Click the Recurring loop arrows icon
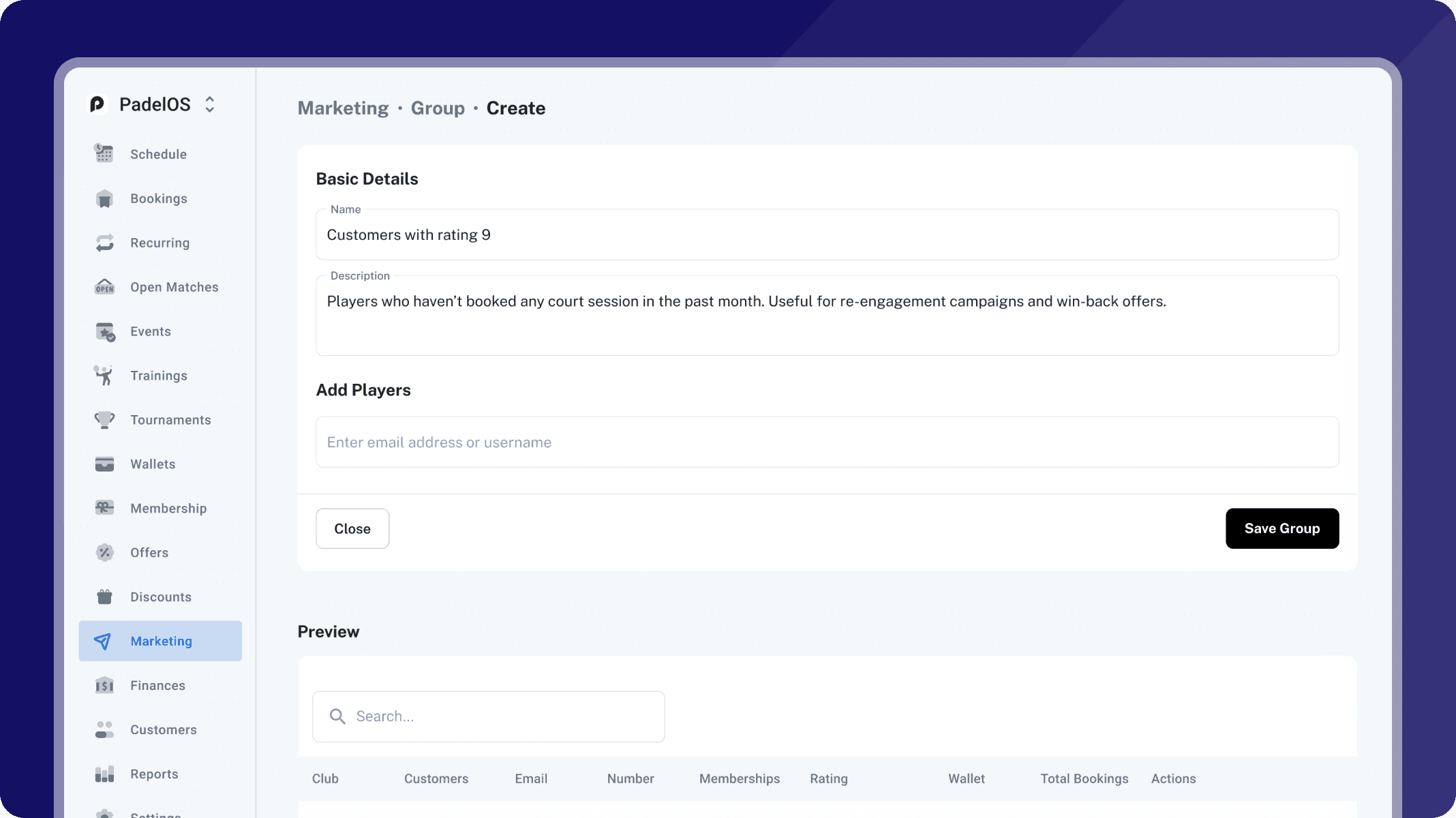Image resolution: width=1456 pixels, height=818 pixels. [104, 243]
